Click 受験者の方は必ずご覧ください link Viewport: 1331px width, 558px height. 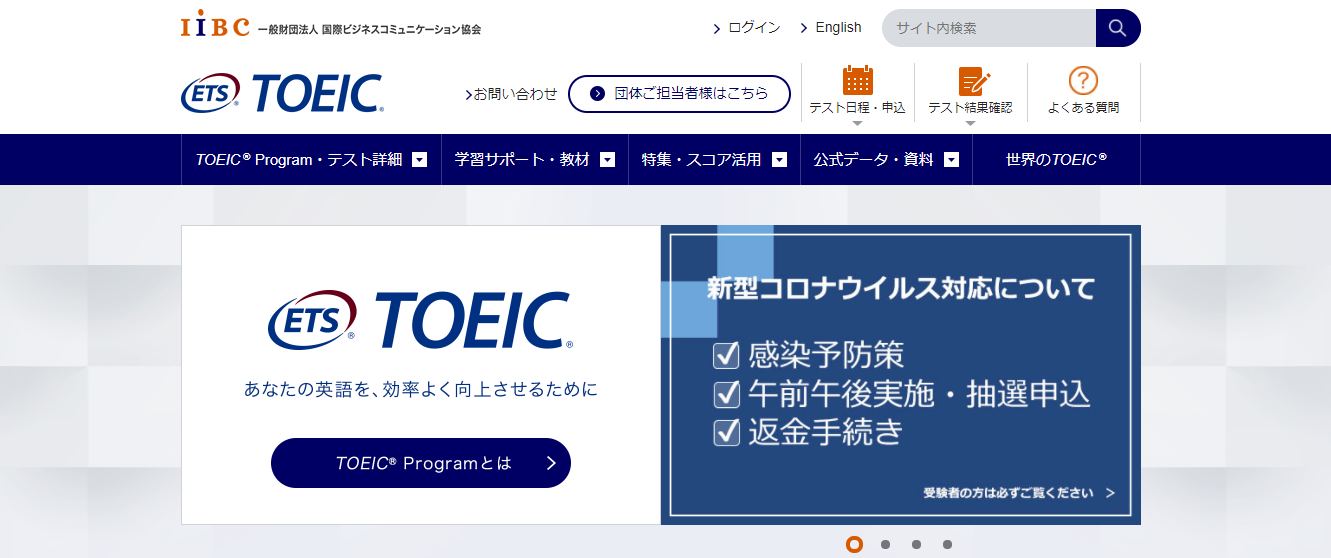(1018, 493)
